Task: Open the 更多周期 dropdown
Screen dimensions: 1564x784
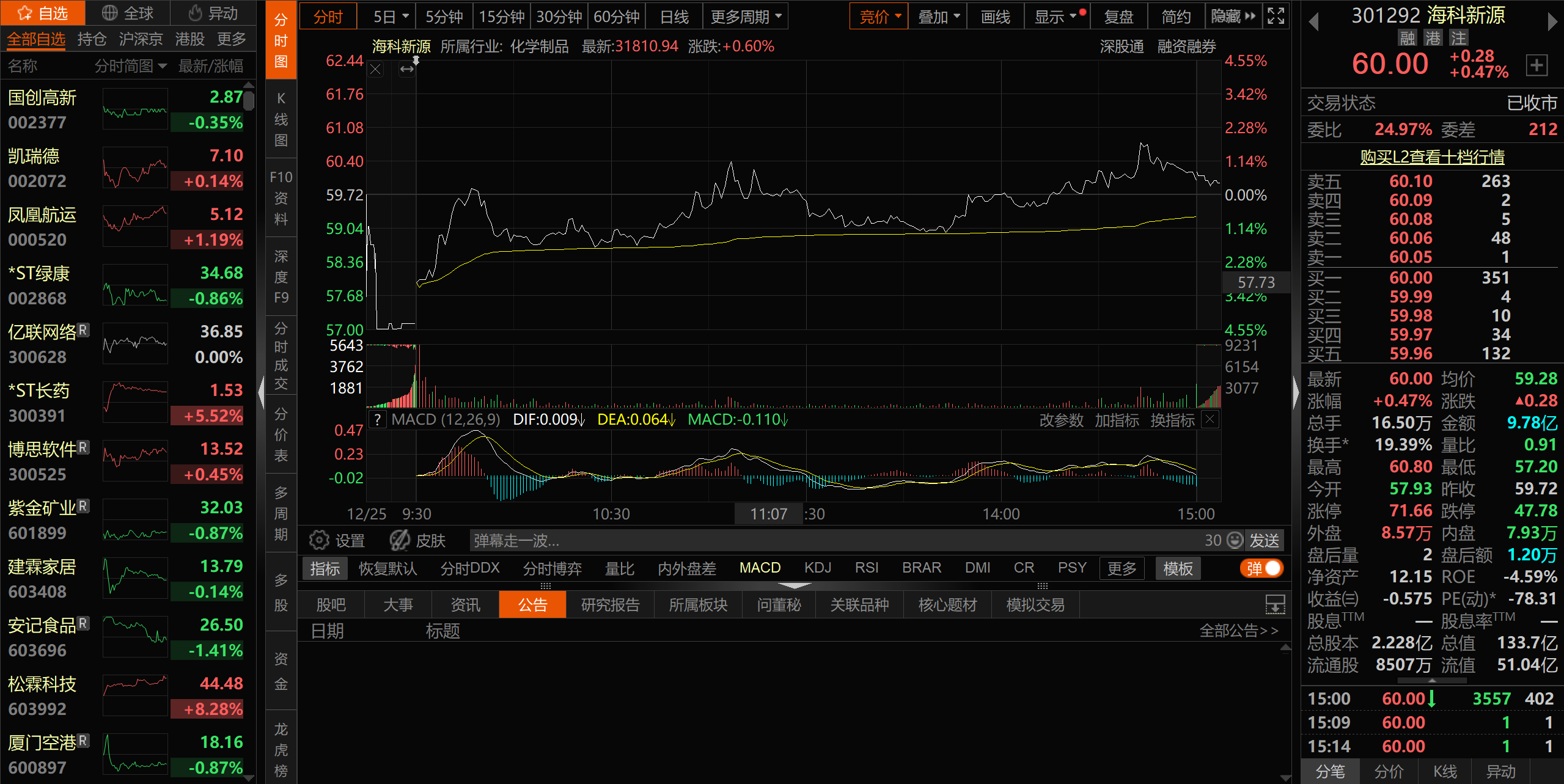Action: point(746,16)
